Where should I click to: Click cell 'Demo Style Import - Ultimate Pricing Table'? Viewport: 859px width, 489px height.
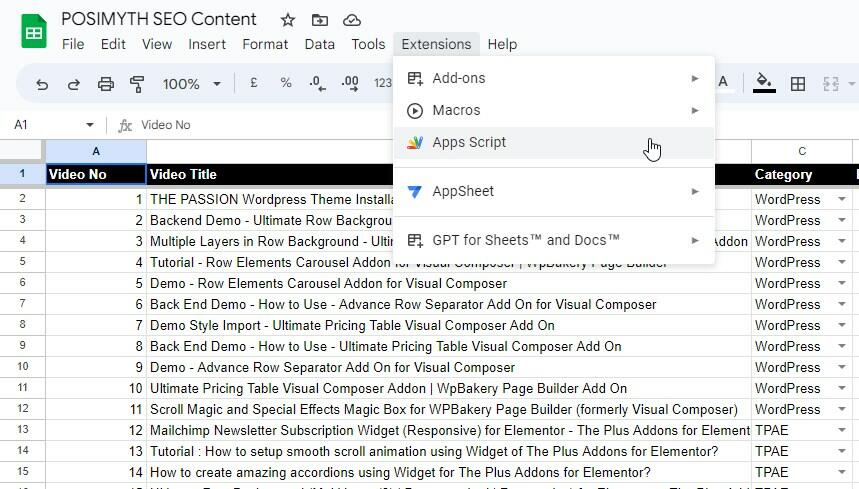(449, 325)
